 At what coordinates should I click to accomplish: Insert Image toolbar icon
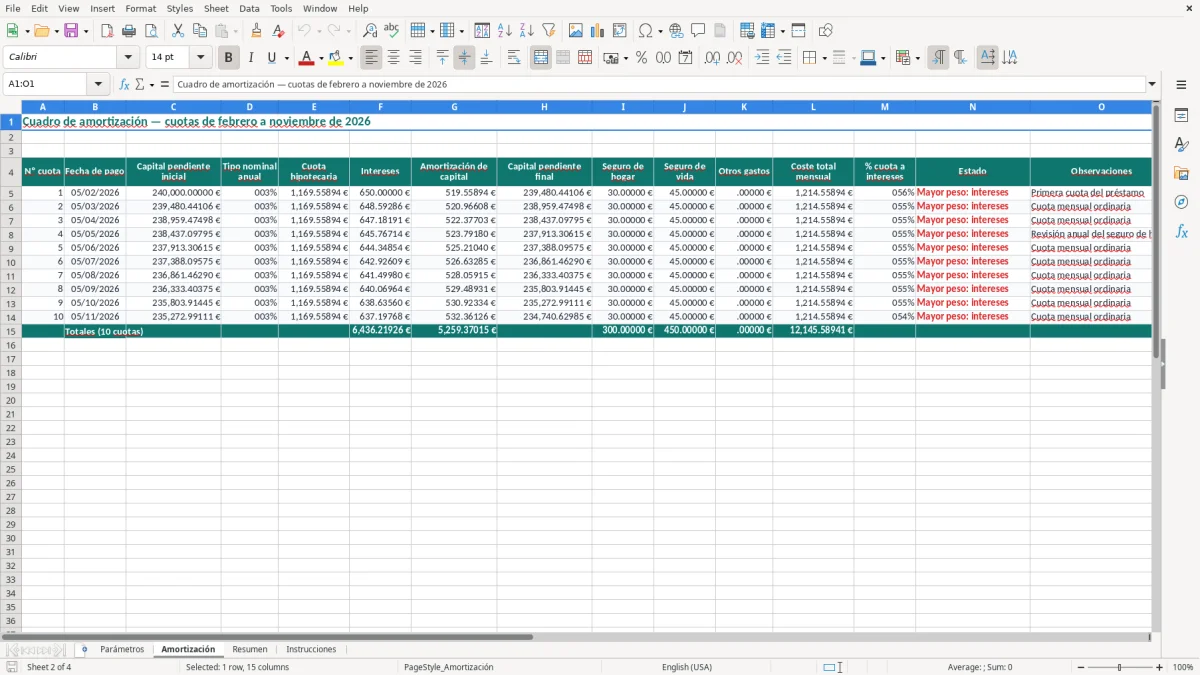click(x=576, y=31)
